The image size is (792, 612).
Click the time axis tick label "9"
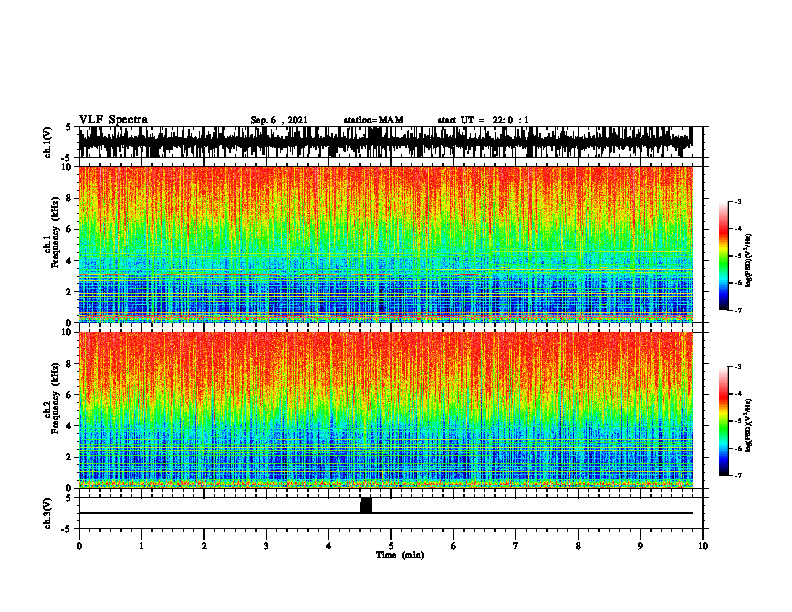point(640,546)
